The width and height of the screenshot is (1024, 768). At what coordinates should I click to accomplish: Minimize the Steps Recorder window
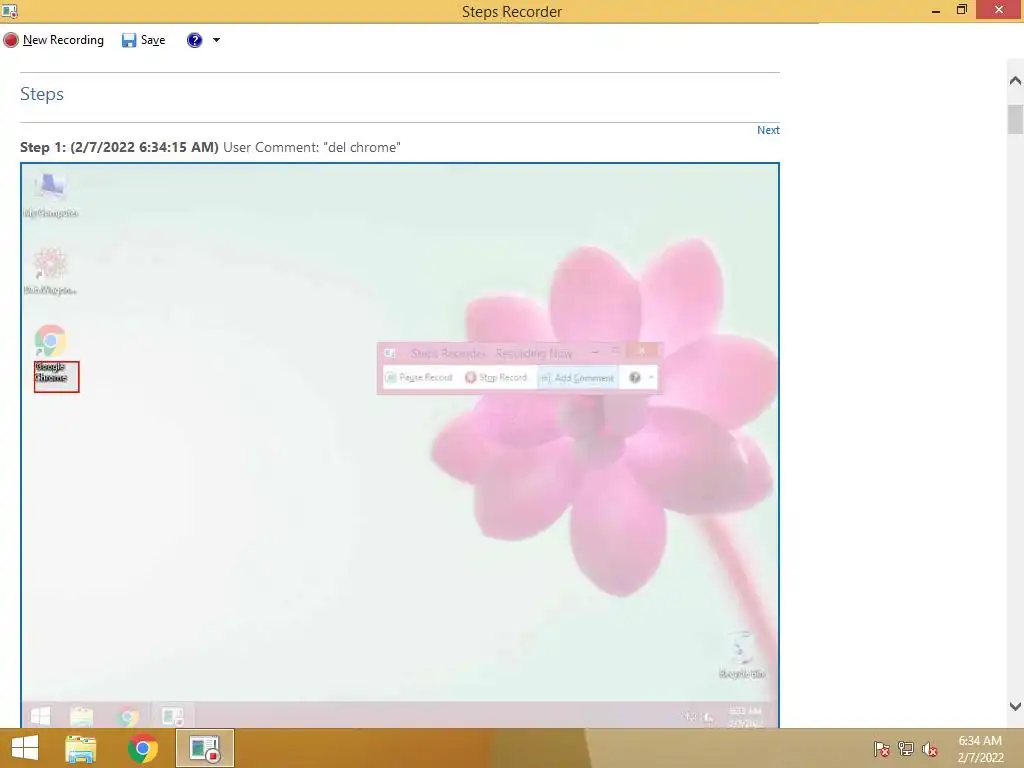pyautogui.click(x=936, y=10)
